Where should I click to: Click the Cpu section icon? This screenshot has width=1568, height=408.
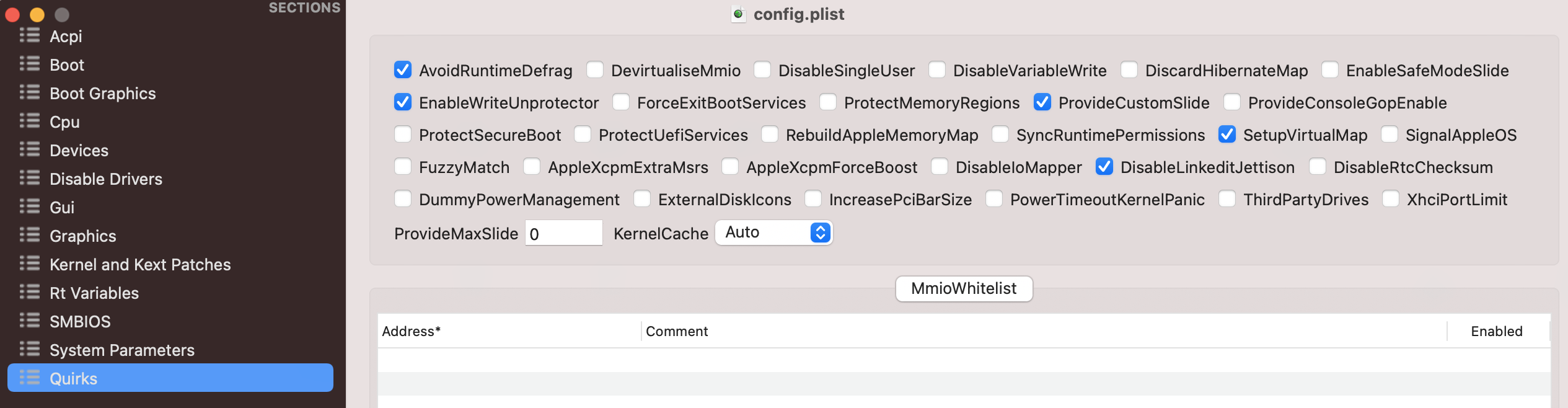click(x=29, y=122)
